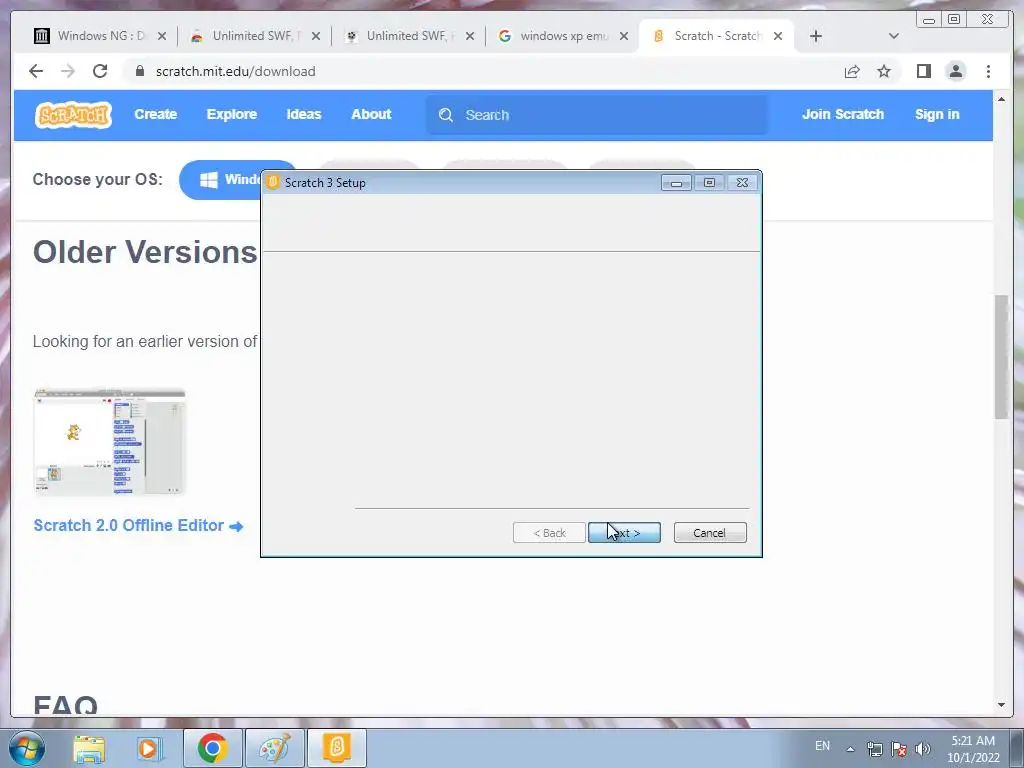Click the address bar URL
The width and height of the screenshot is (1024, 768).
[236, 71]
